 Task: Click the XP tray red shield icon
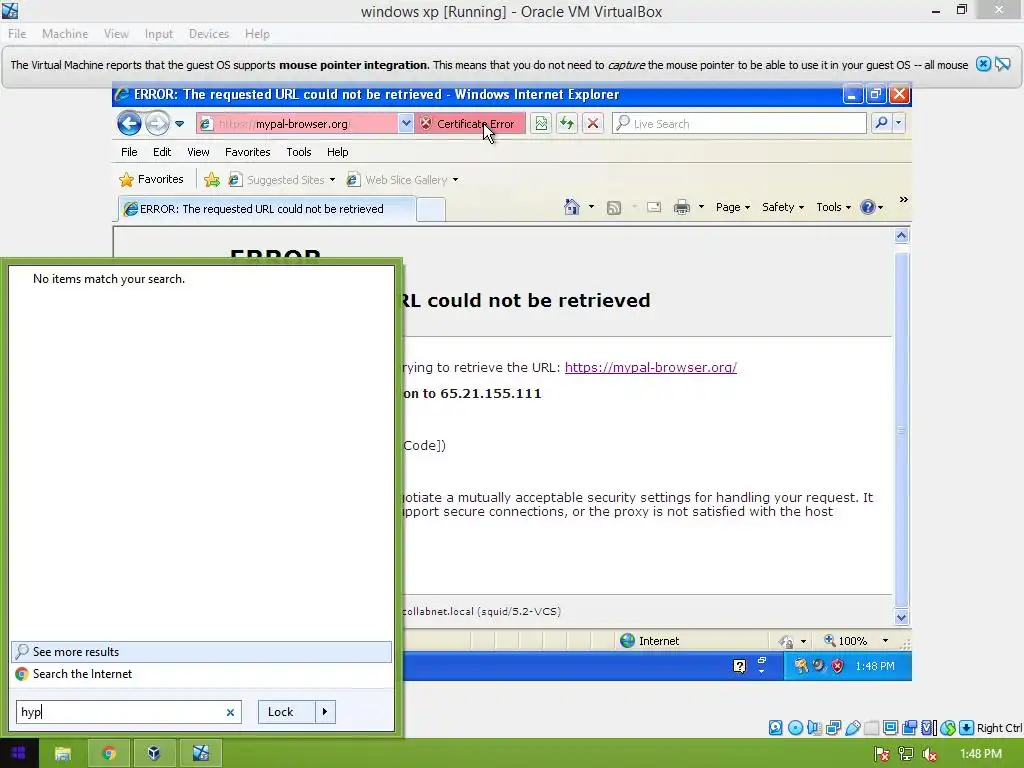point(838,666)
